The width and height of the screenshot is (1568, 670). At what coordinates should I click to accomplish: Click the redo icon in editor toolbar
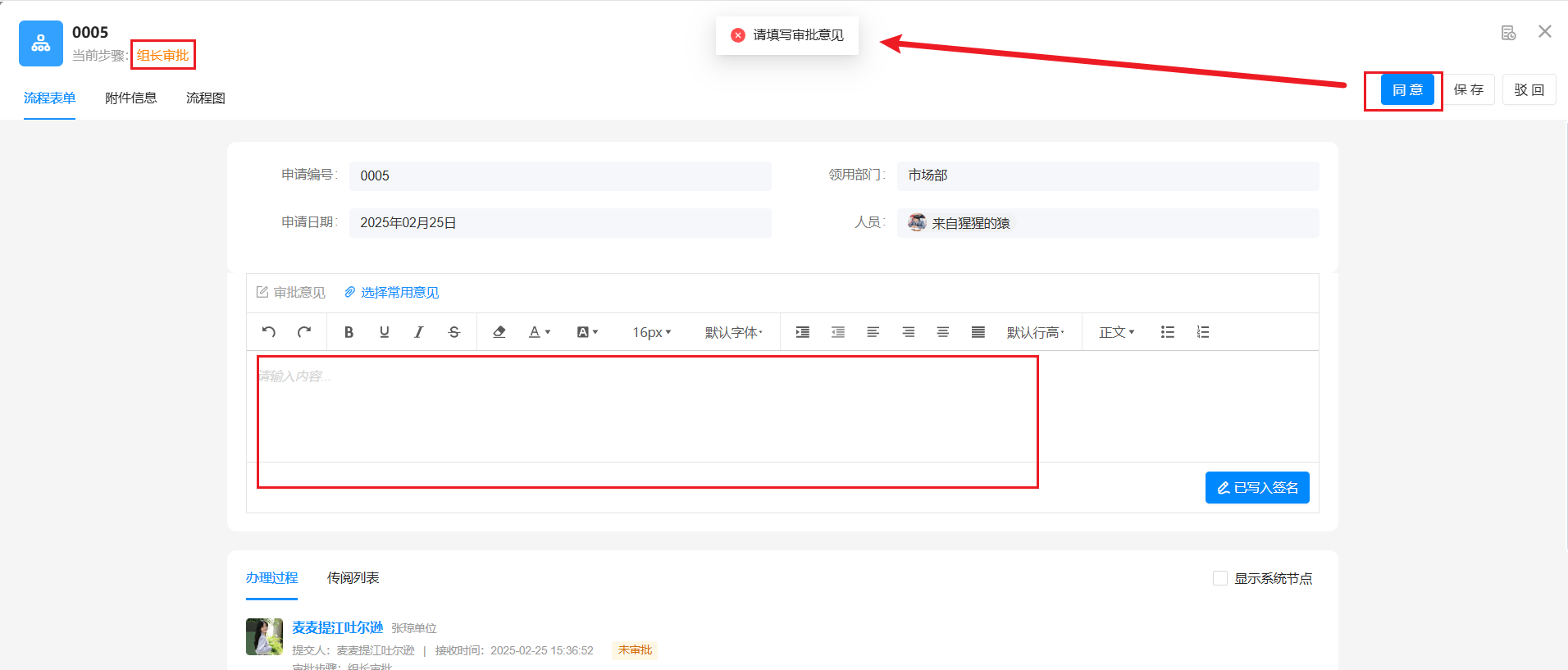point(303,332)
